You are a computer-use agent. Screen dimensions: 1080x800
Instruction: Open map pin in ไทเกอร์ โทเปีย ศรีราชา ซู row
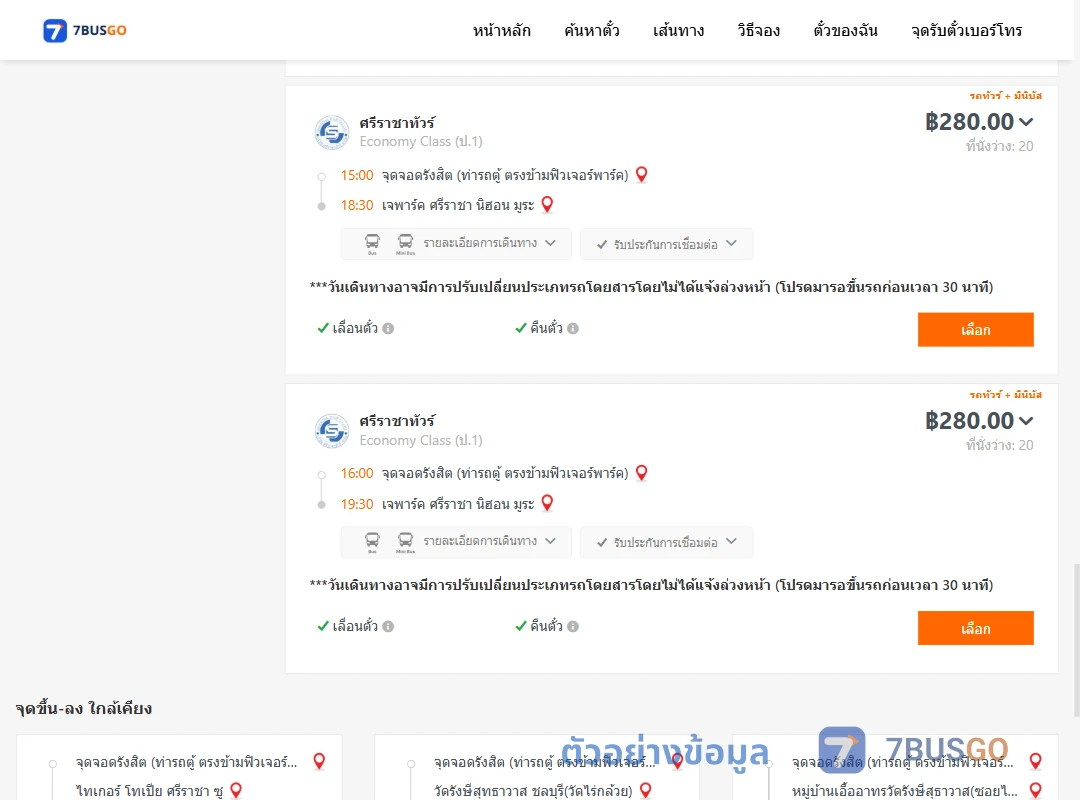pos(236,790)
